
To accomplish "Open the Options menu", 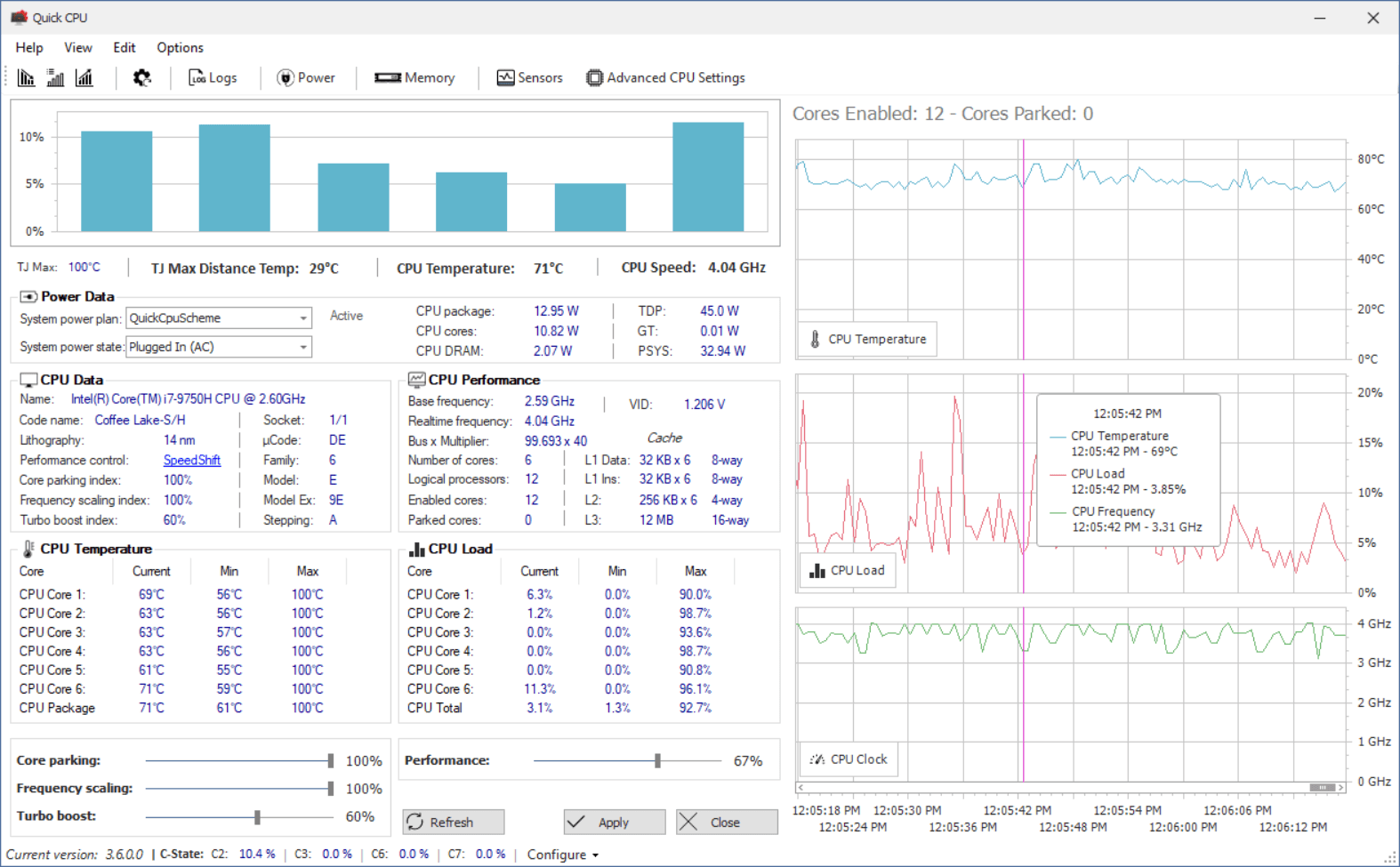I will point(180,48).
